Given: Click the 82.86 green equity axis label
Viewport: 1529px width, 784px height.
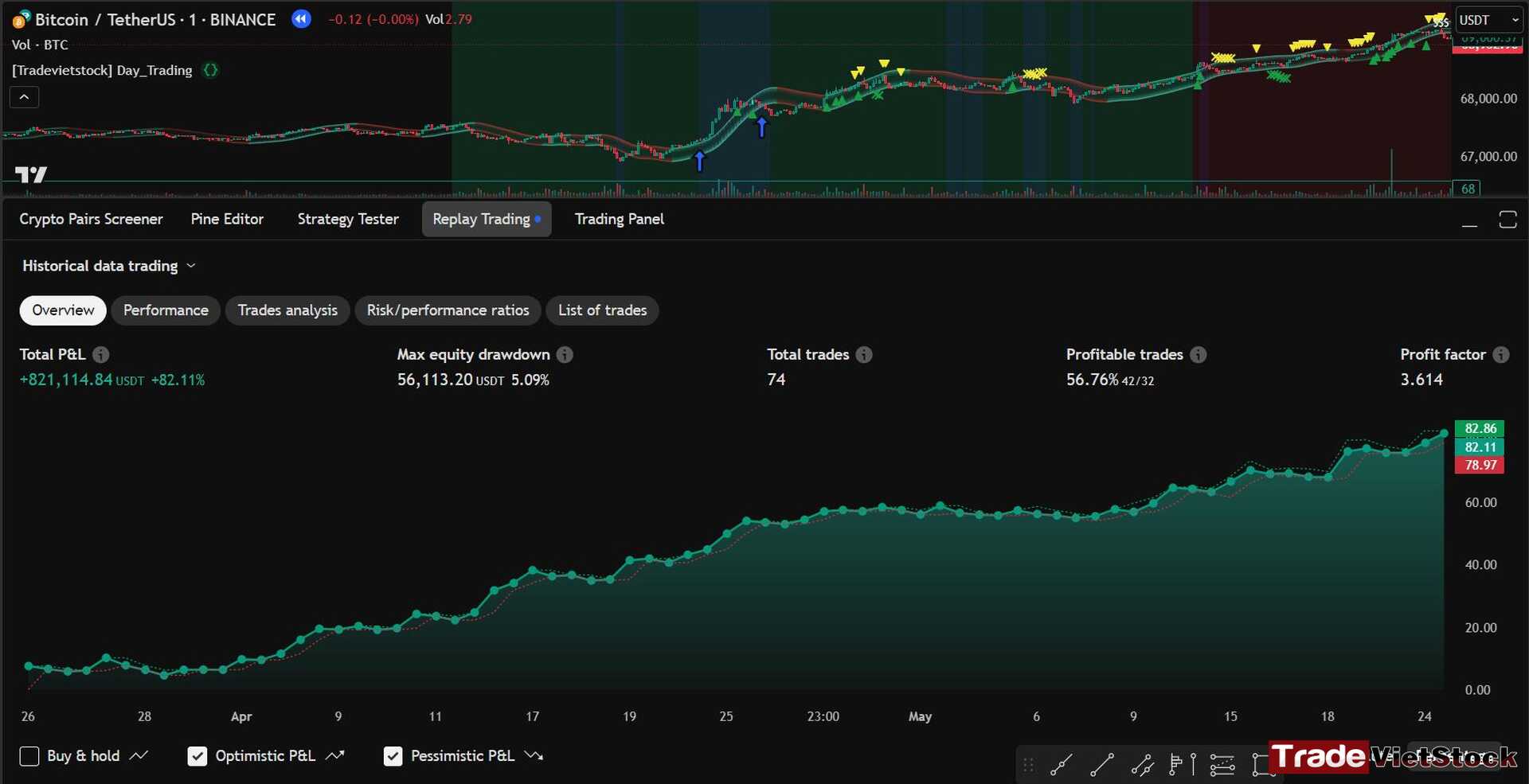Looking at the screenshot, I should (x=1480, y=428).
